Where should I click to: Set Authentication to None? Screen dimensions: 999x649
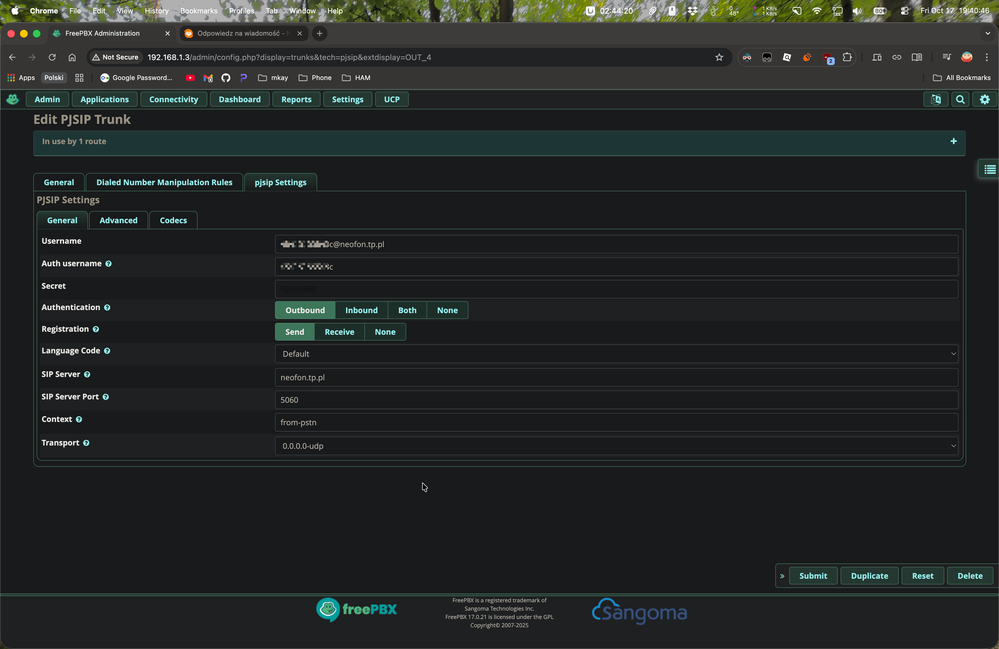[447, 310]
